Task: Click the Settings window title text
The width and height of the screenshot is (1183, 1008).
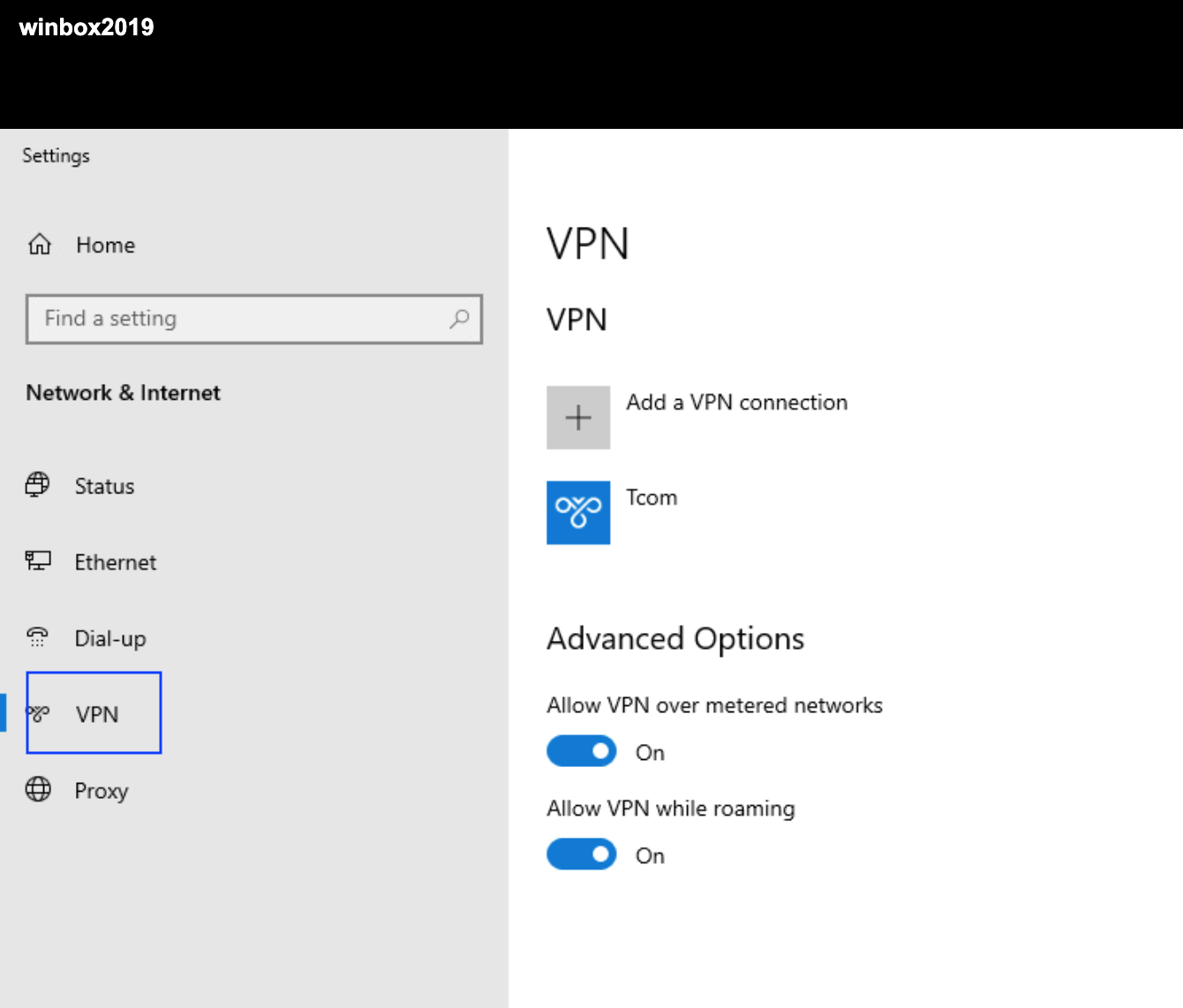Action: click(x=56, y=155)
